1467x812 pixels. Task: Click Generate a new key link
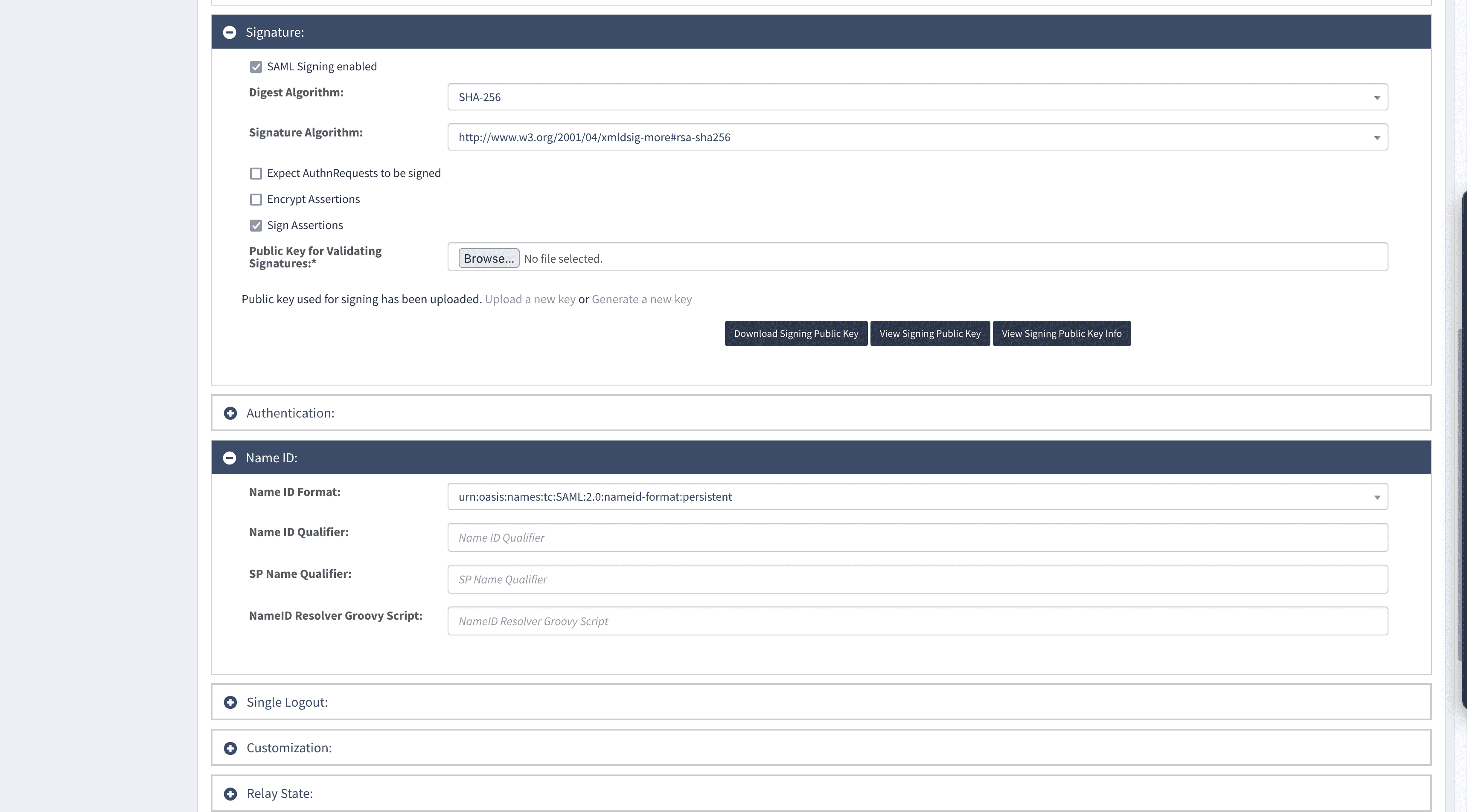point(641,299)
